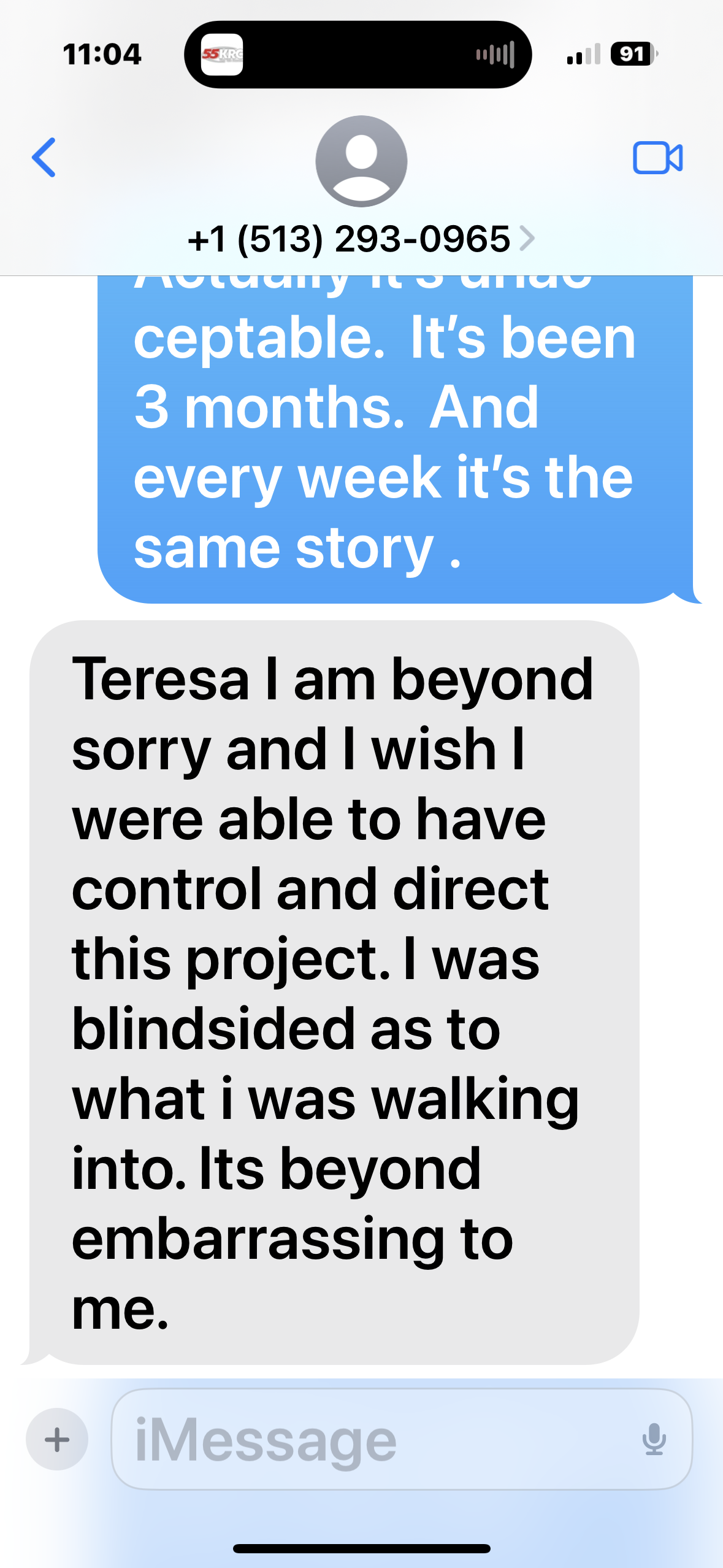Start a FaceTime video call
This screenshot has height=1568, width=723.
point(659,158)
